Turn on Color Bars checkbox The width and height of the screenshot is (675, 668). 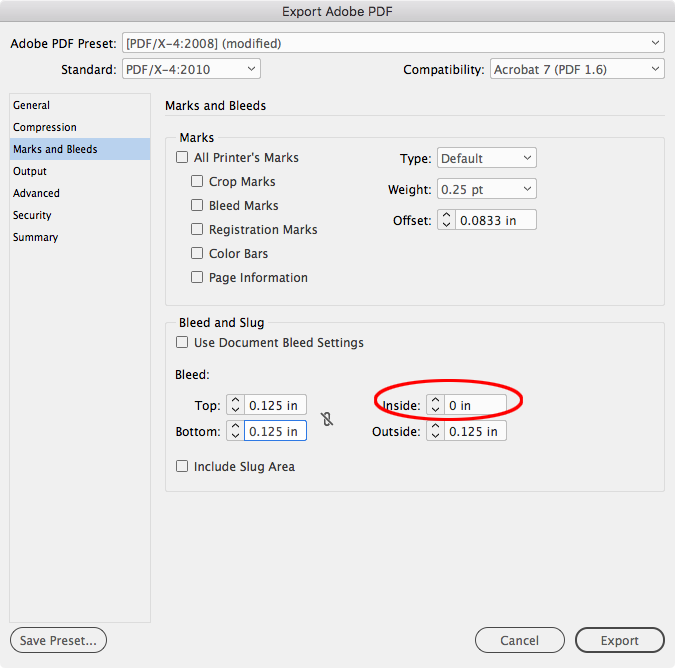pyautogui.click(x=197, y=253)
